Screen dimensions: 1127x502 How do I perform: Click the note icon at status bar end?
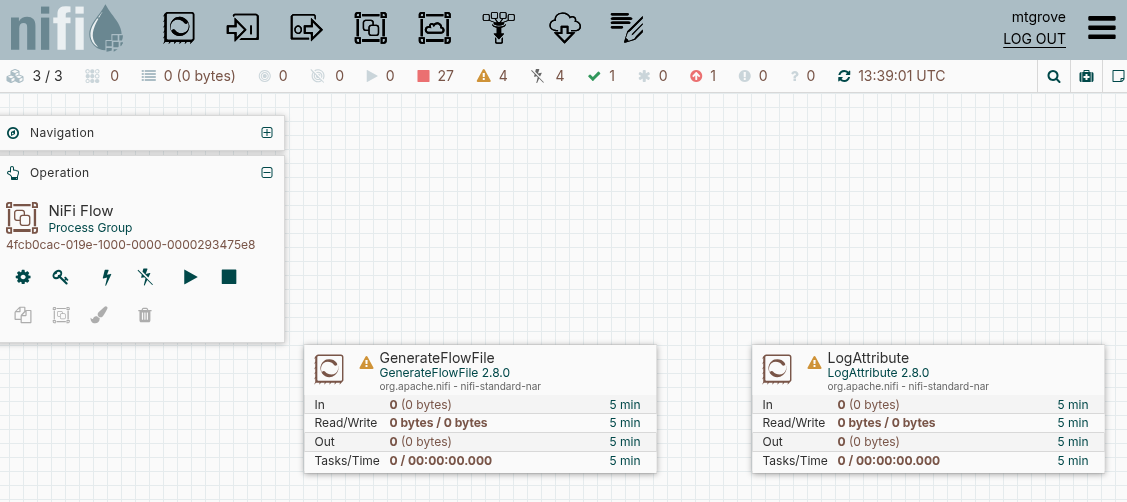tap(1118, 76)
